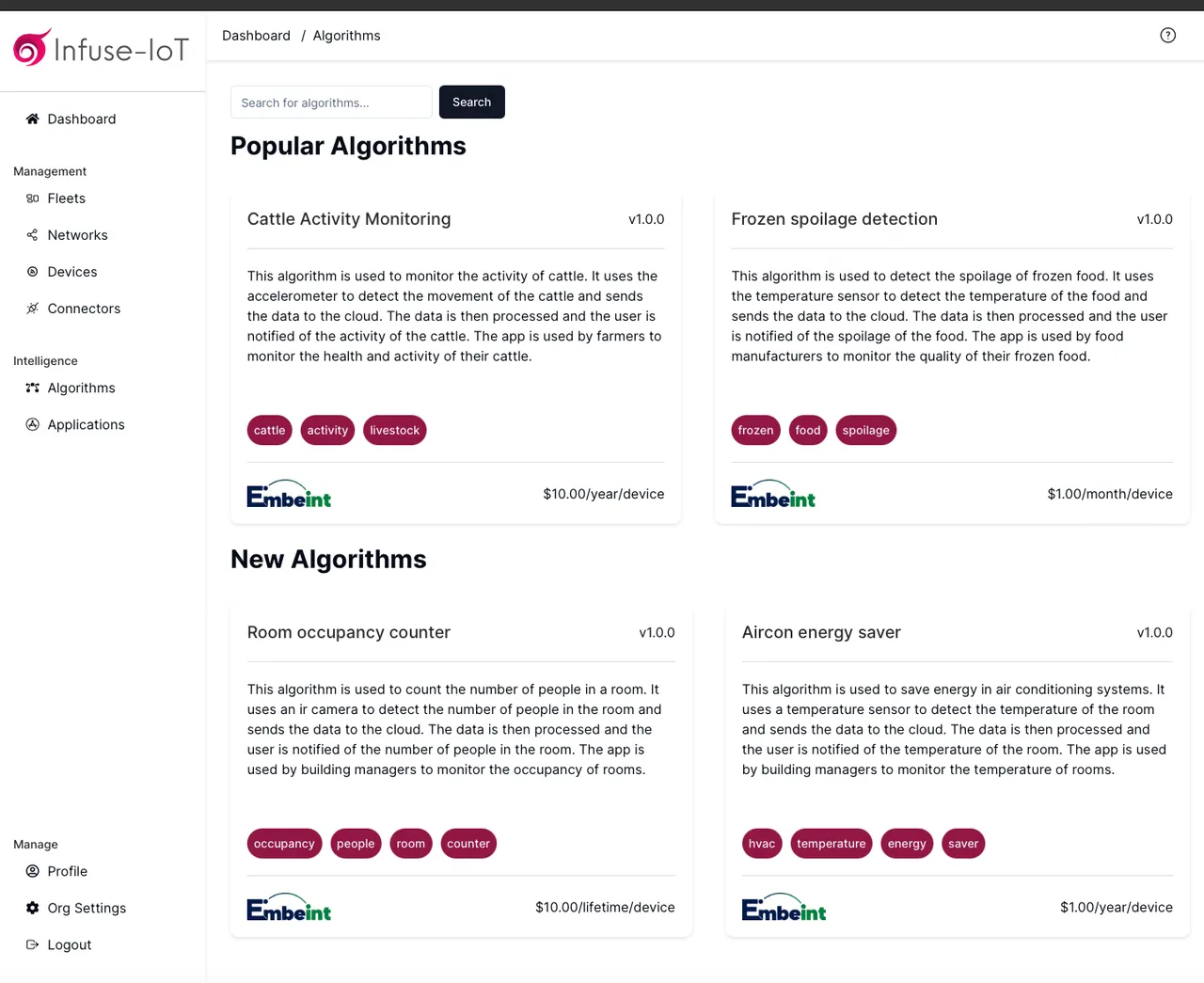Click the Connectors plug icon

tap(32, 309)
